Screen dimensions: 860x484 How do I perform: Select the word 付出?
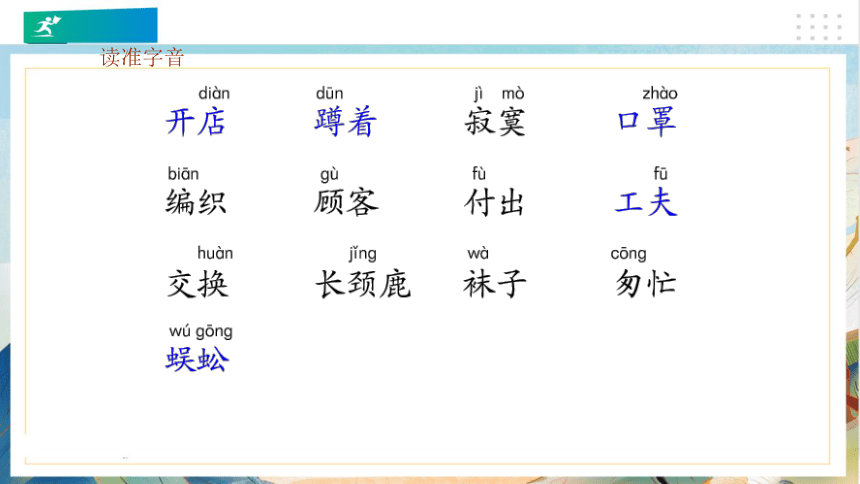point(494,202)
